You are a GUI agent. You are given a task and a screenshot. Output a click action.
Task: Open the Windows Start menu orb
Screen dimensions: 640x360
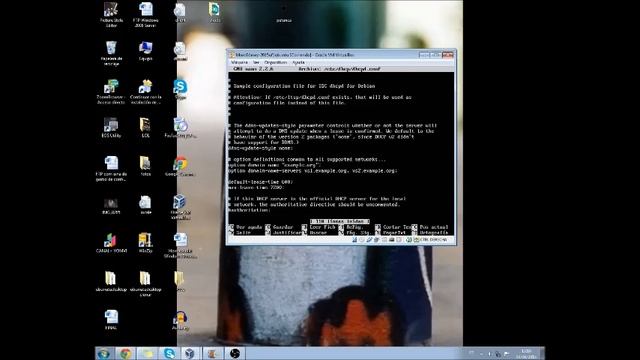(x=104, y=353)
